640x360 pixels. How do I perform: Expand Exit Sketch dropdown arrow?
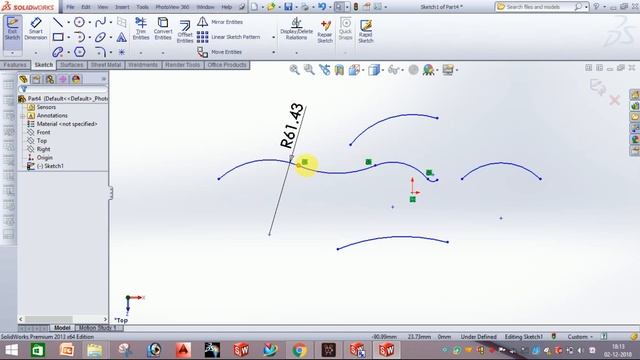click(x=12, y=53)
